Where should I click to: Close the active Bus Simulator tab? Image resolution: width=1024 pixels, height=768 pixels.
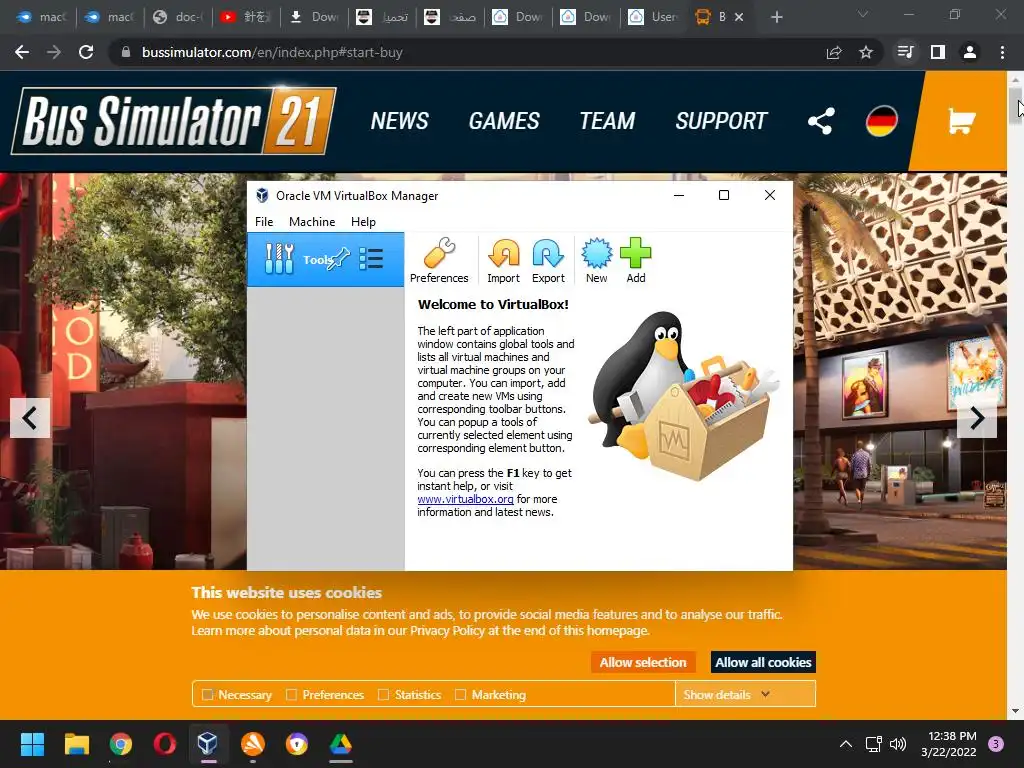click(739, 17)
